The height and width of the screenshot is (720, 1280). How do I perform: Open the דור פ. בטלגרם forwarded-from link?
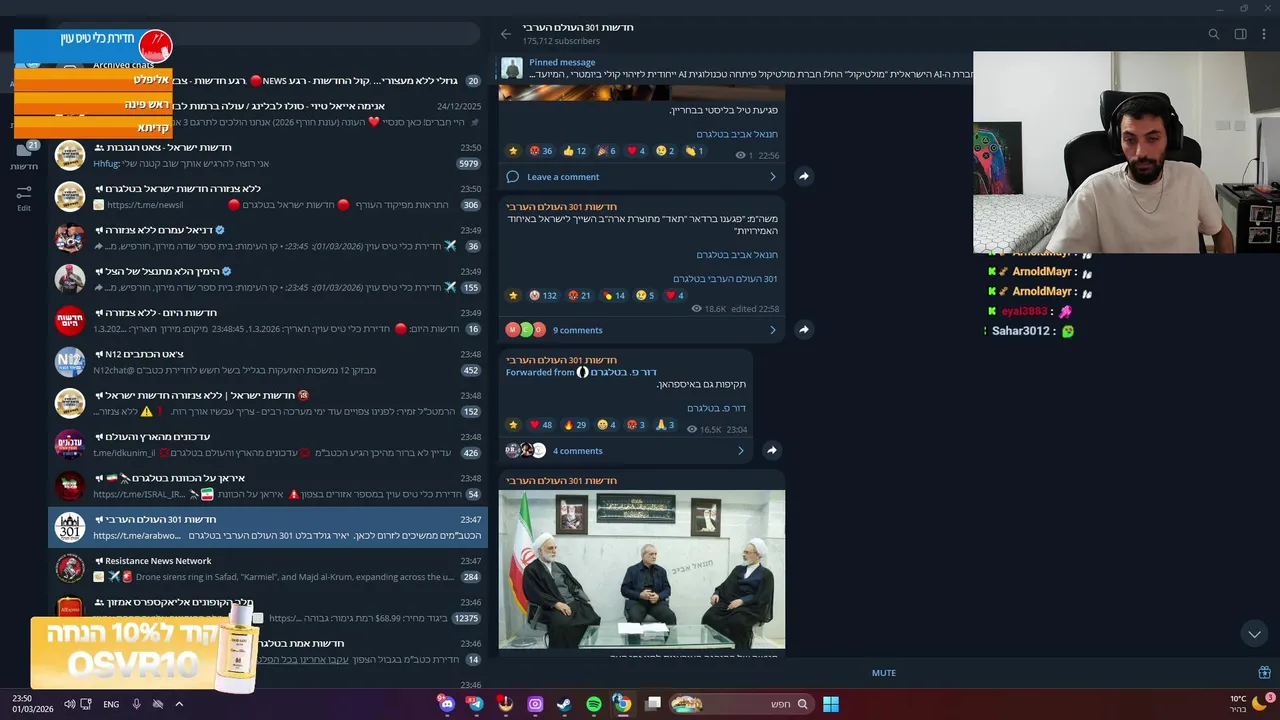tap(623, 372)
